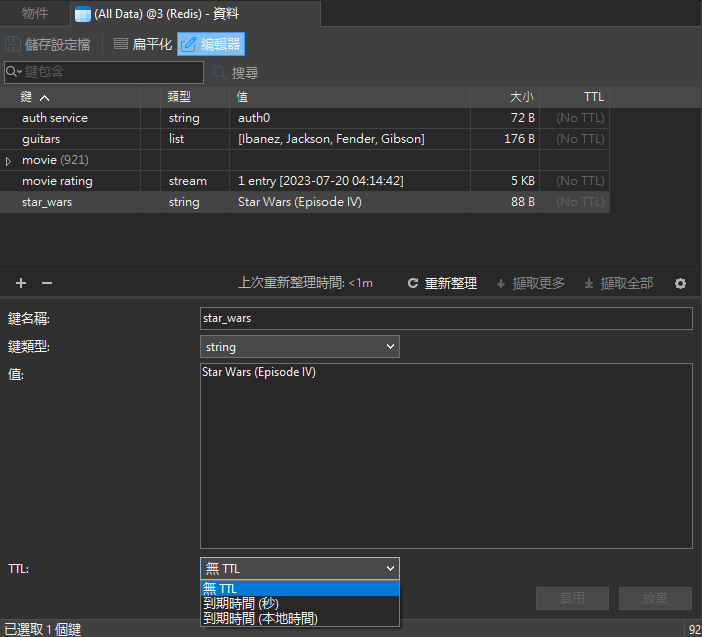The height and width of the screenshot is (637, 702).
Task: Click the 搜尋 search button
Action: coord(235,73)
